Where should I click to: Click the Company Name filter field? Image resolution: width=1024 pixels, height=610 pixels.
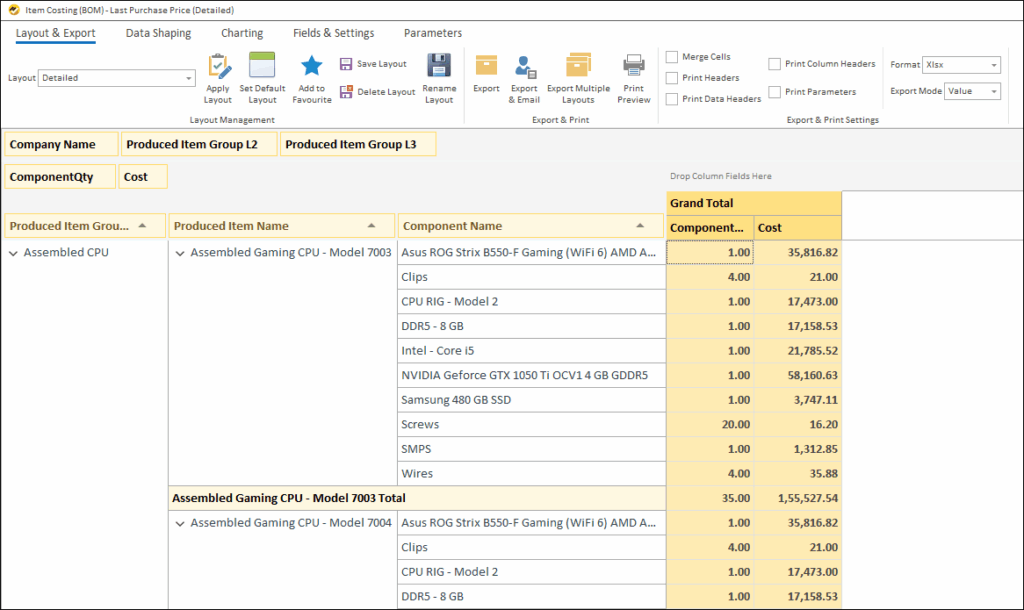pos(61,145)
